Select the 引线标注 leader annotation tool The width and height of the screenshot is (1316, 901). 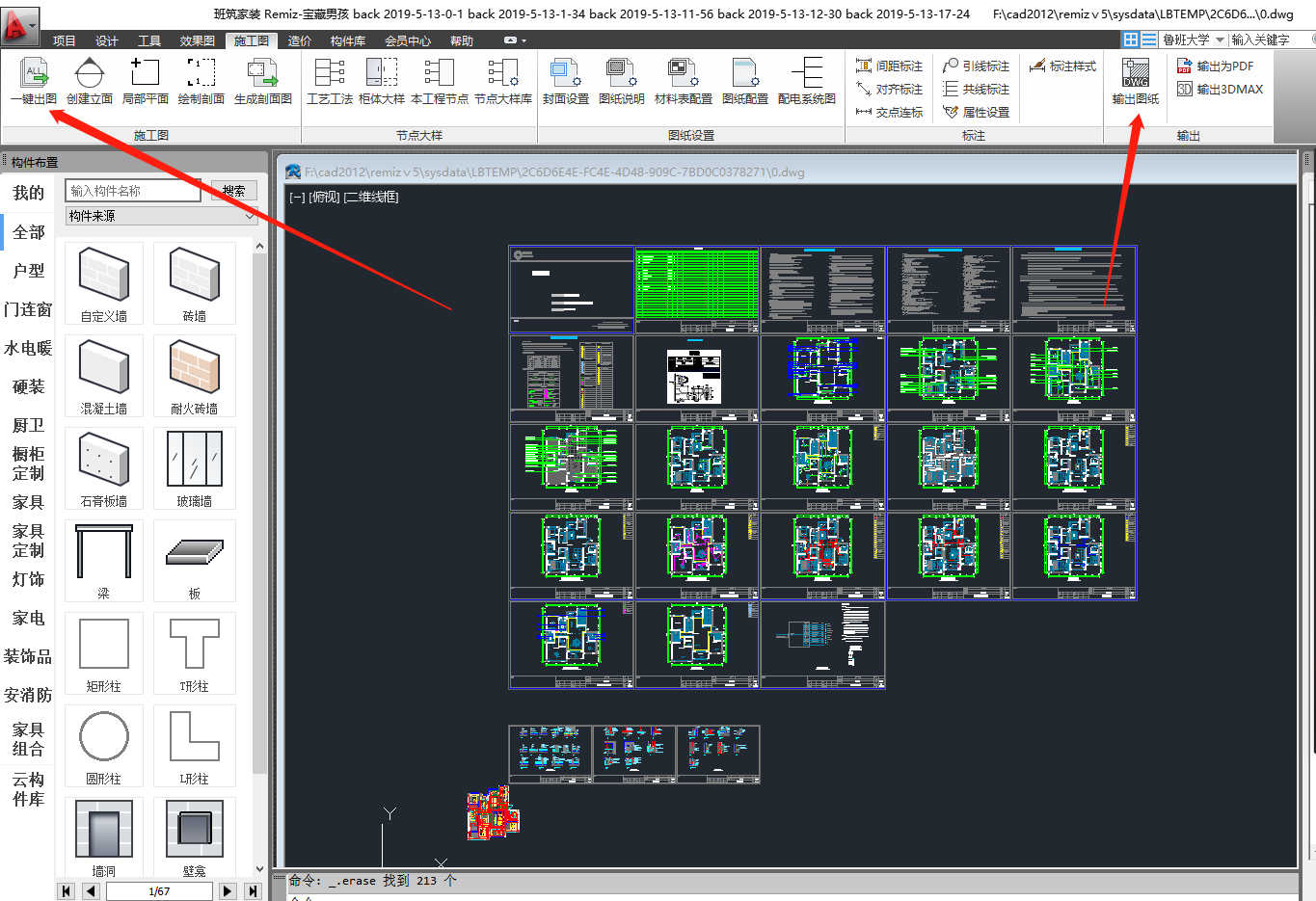click(976, 66)
